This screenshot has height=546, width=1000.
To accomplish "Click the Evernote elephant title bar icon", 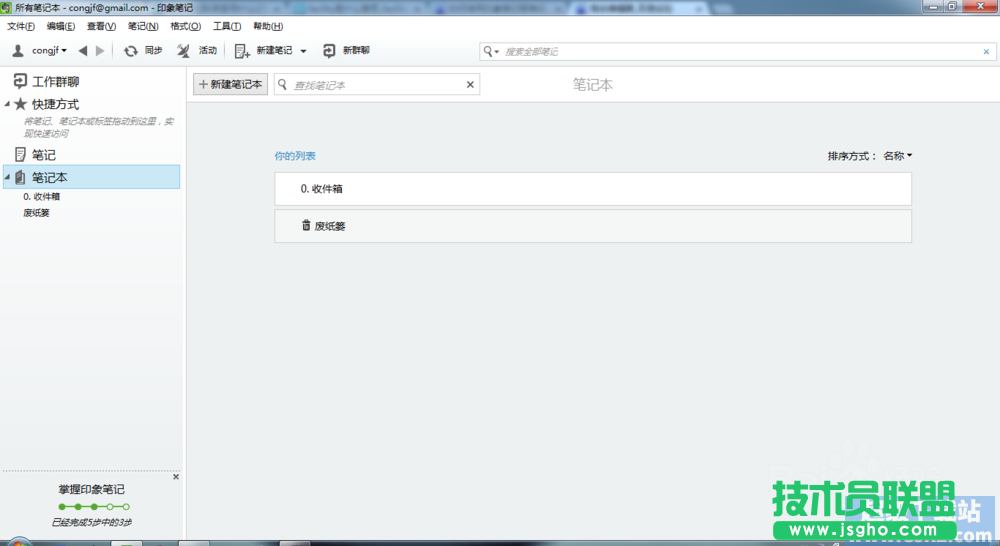I will pyautogui.click(x=6, y=8).
